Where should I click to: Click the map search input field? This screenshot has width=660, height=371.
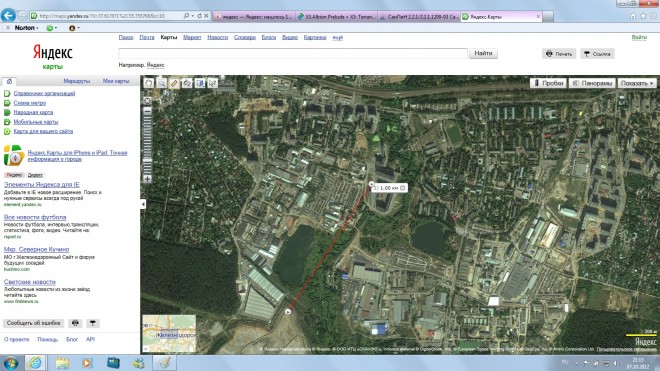click(x=293, y=53)
